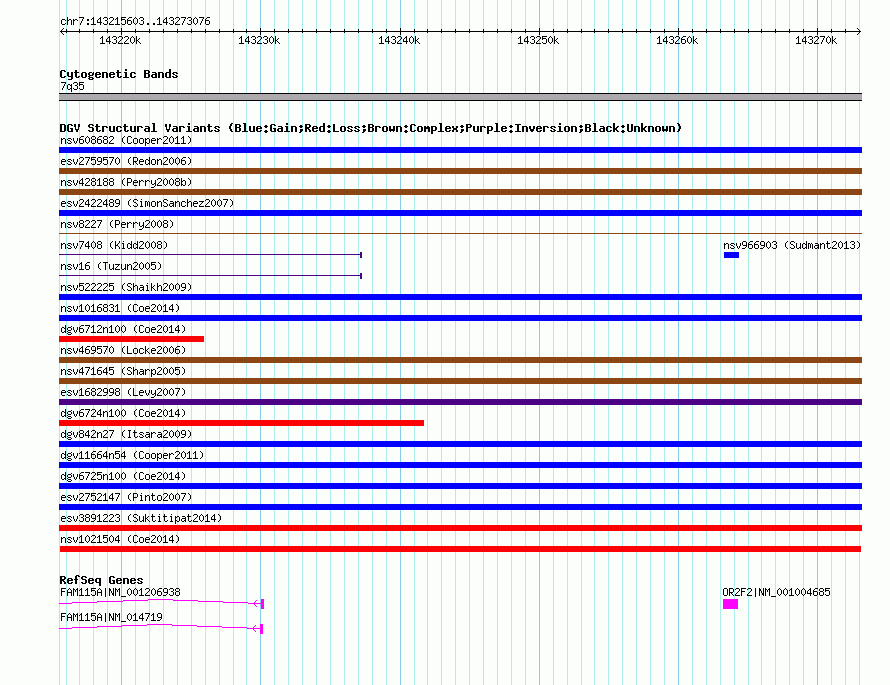Open nsv522225 (Shaikh2009) variant

[x=126, y=287]
